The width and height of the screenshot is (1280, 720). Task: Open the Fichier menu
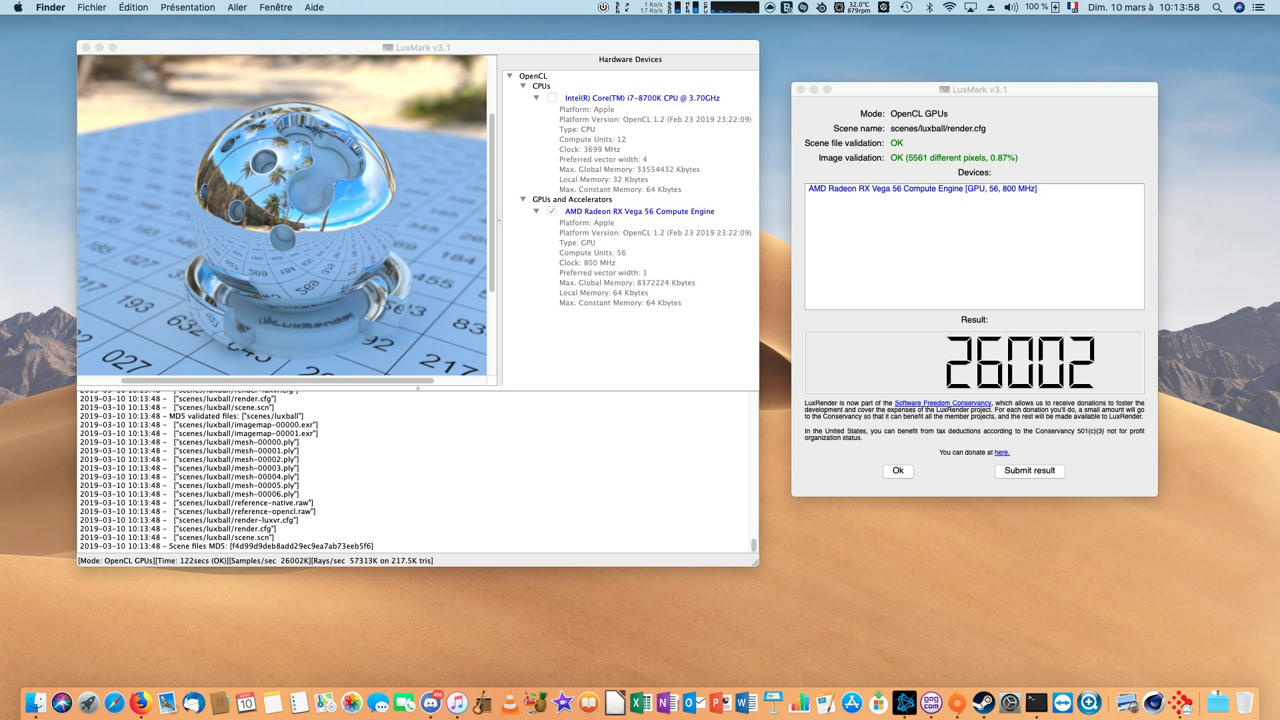coord(92,7)
